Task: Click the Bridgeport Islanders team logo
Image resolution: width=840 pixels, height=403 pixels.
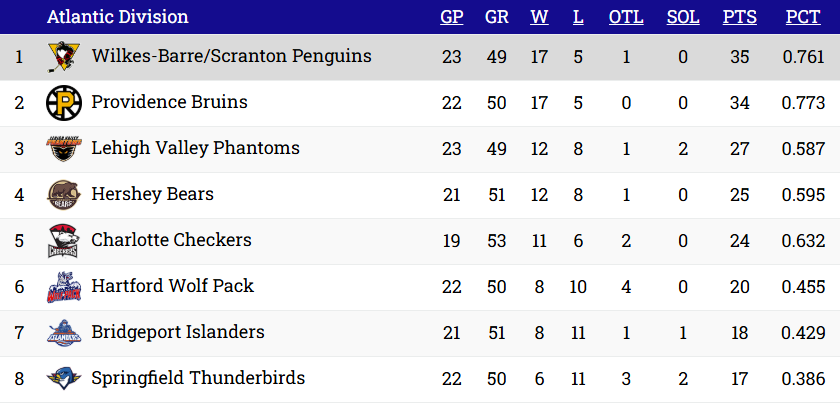Action: (62, 333)
